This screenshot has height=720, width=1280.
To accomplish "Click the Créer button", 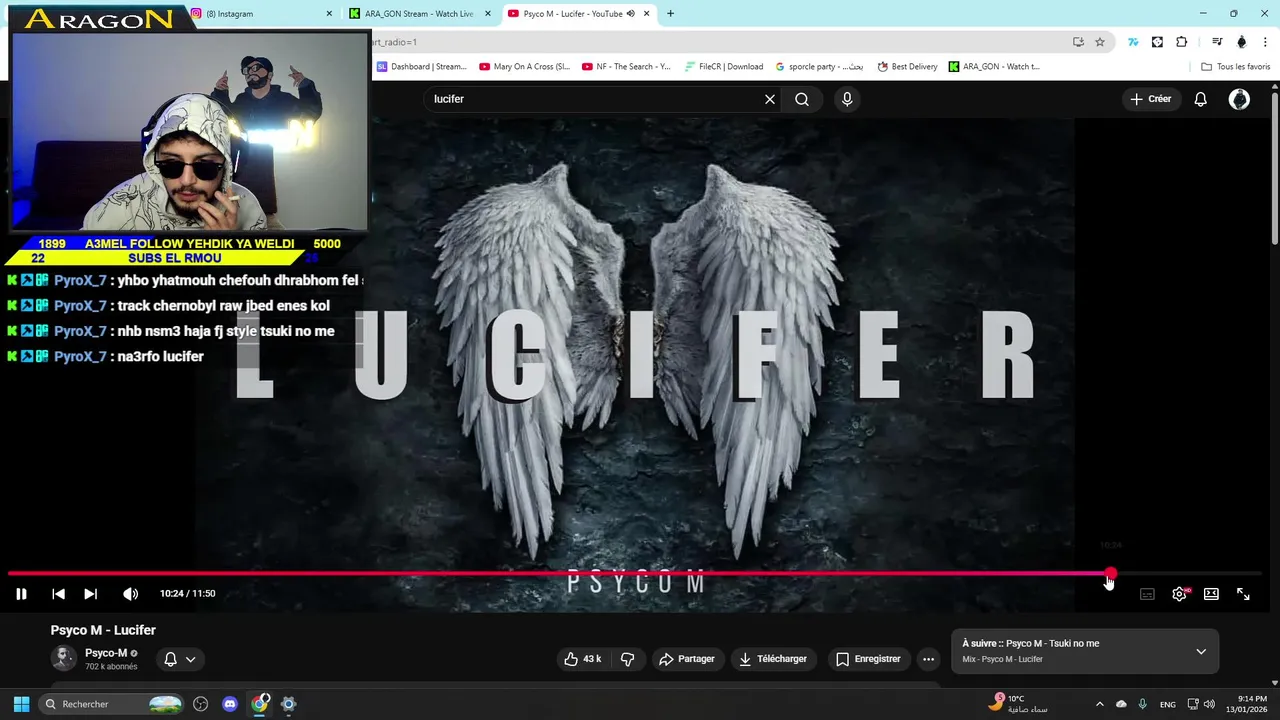I will [x=1150, y=99].
